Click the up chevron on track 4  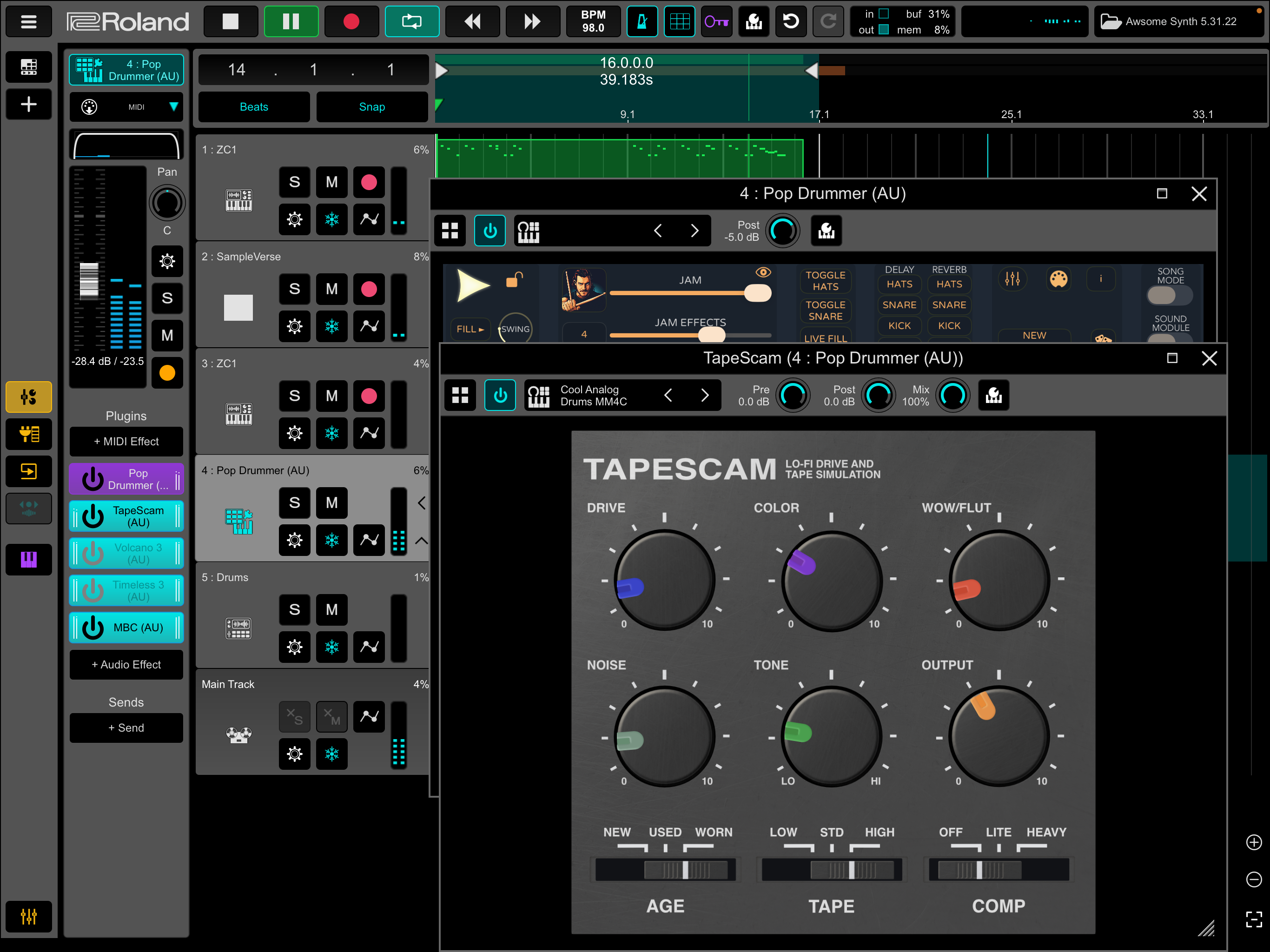click(422, 540)
